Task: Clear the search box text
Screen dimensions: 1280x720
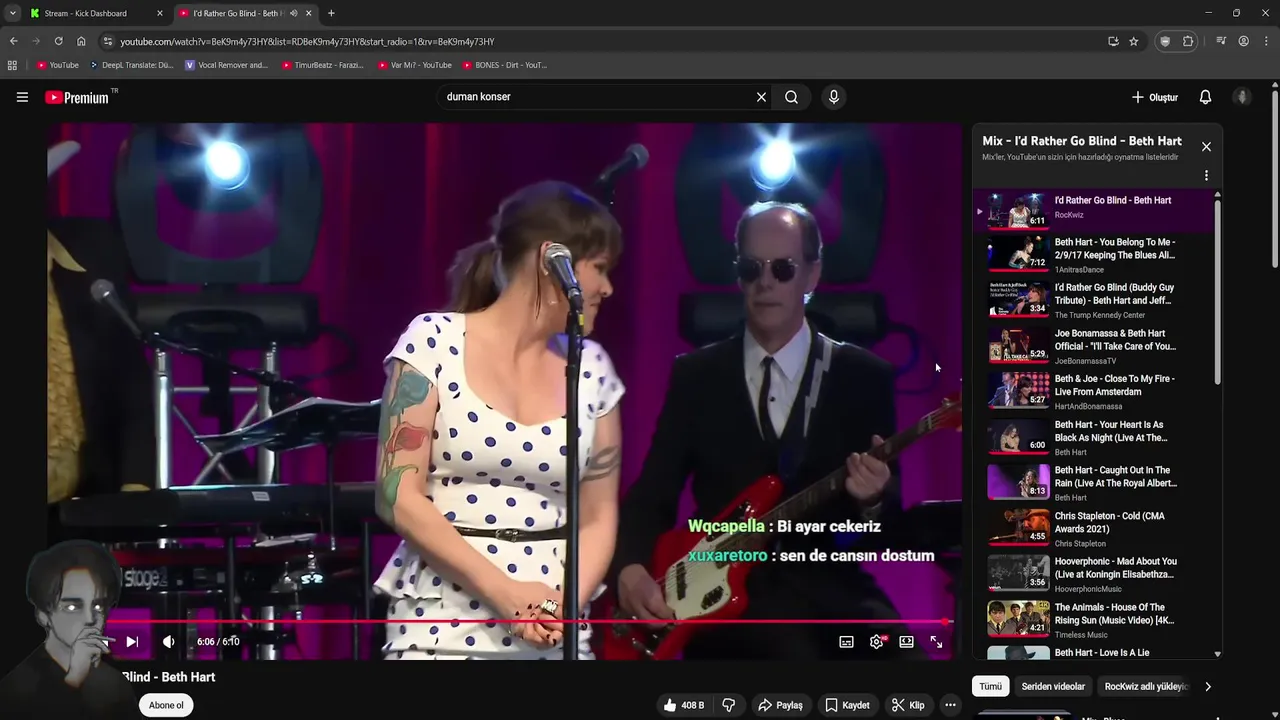Action: 761,97
